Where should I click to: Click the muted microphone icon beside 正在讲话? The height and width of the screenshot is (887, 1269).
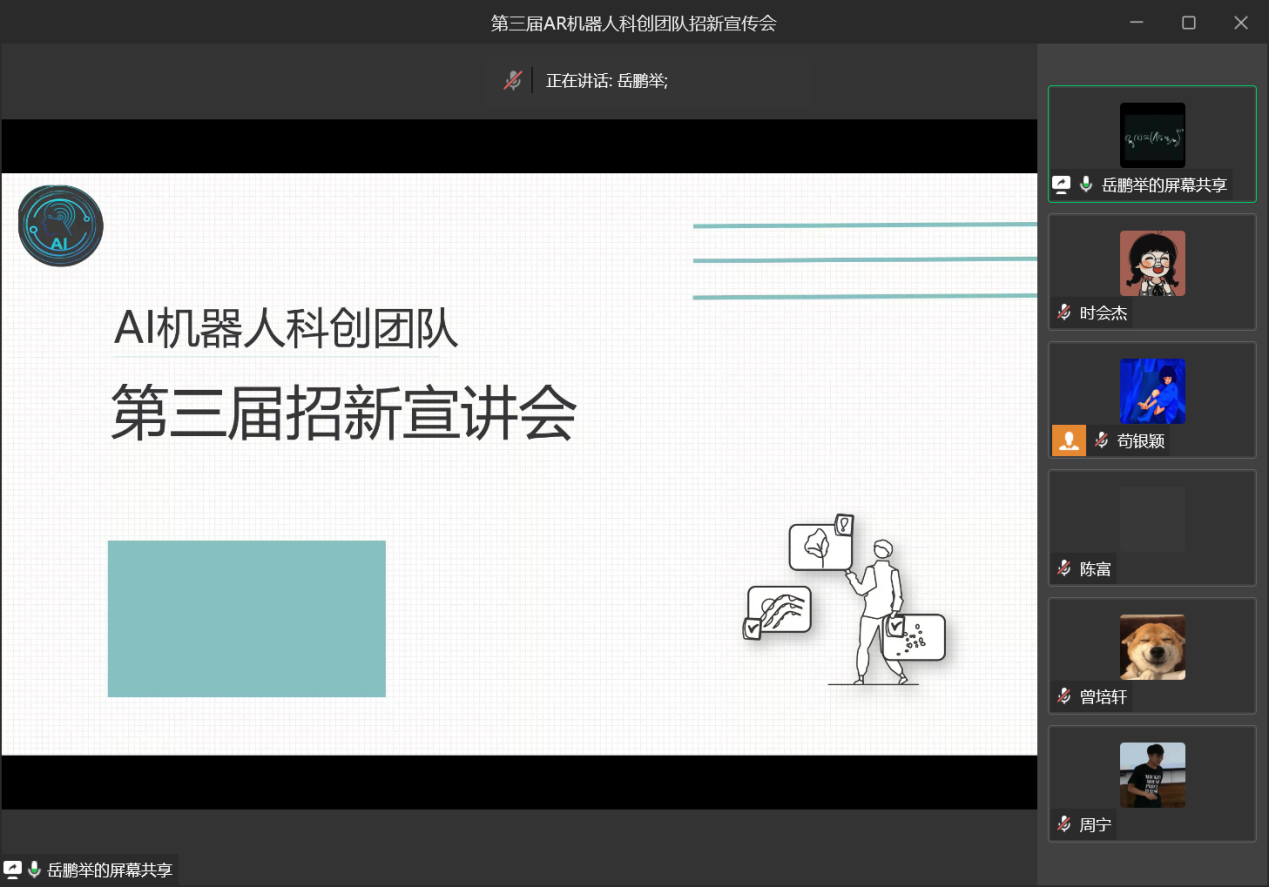coord(512,81)
